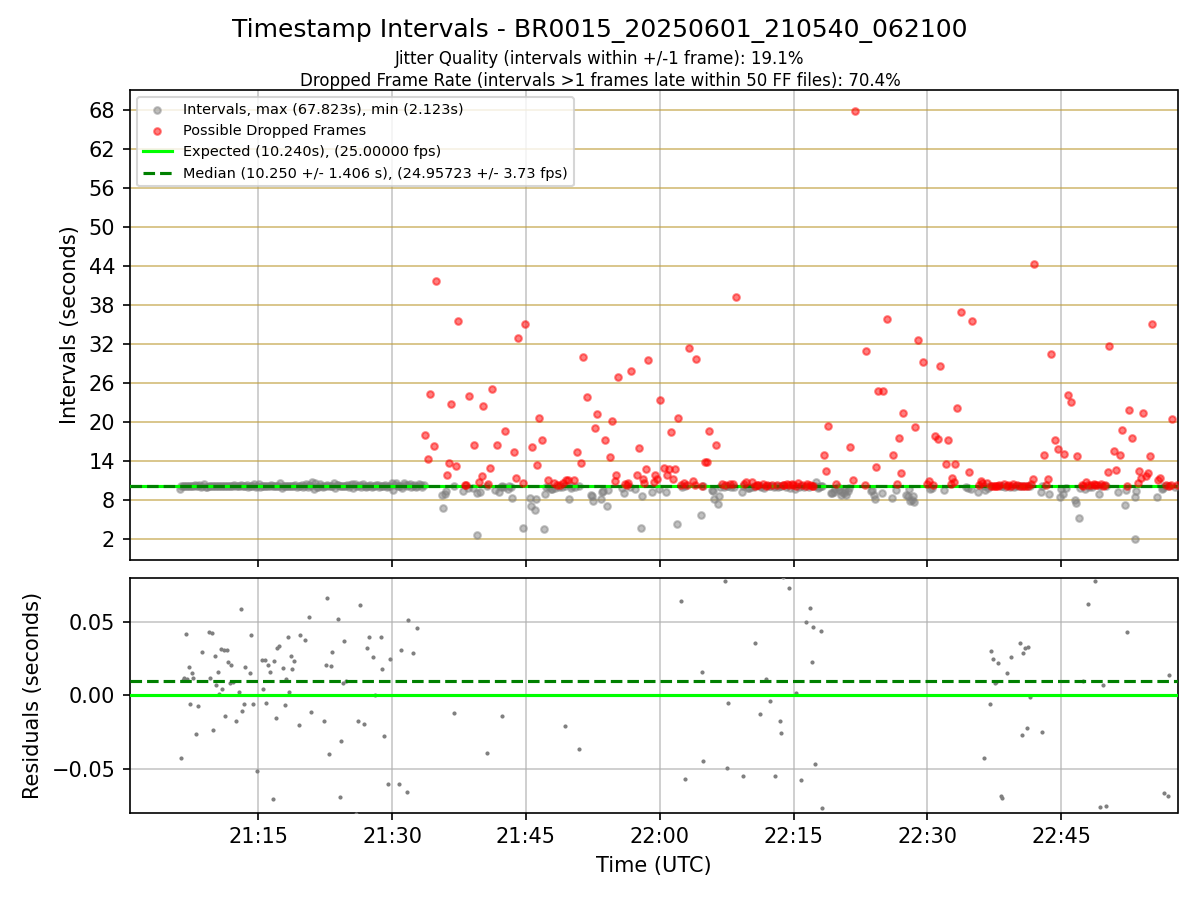Image resolution: width=1200 pixels, height=900 pixels.
Task: Click the 22:15 time tick label
Action: 794,834
